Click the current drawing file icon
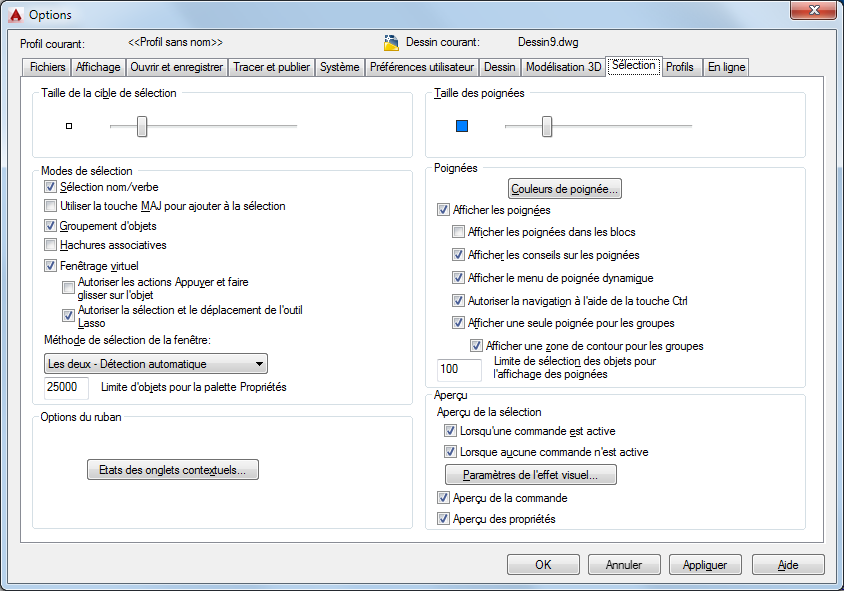The image size is (844, 591). (391, 43)
